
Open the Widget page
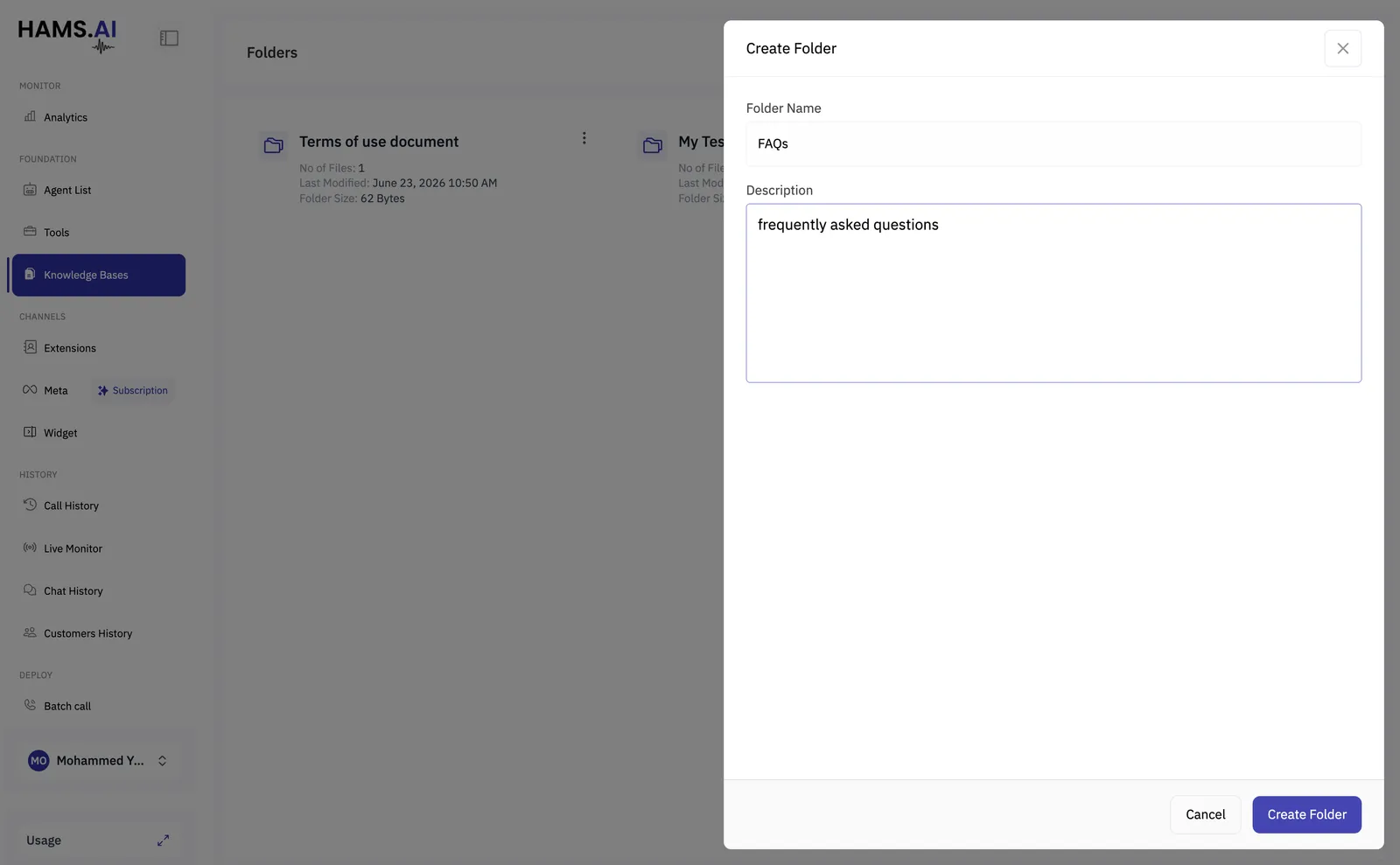(x=60, y=433)
